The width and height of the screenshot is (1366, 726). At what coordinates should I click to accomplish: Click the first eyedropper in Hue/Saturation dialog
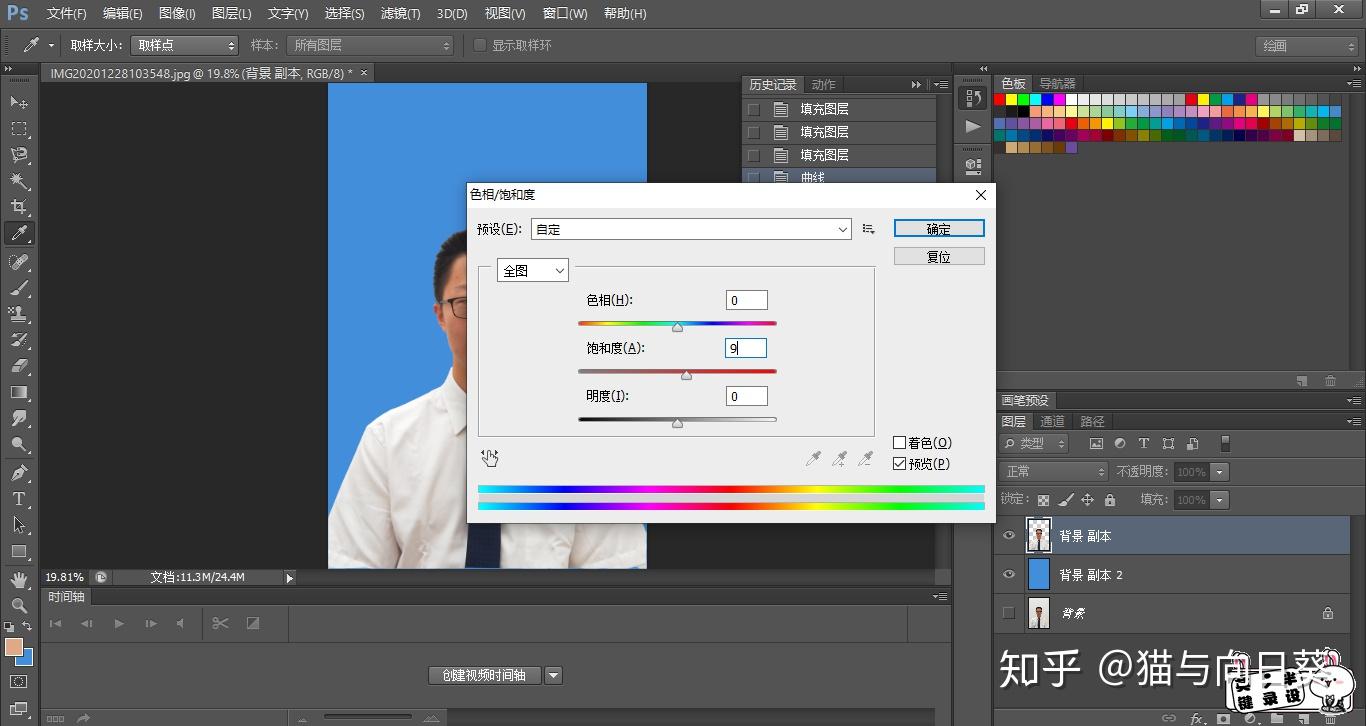click(814, 459)
